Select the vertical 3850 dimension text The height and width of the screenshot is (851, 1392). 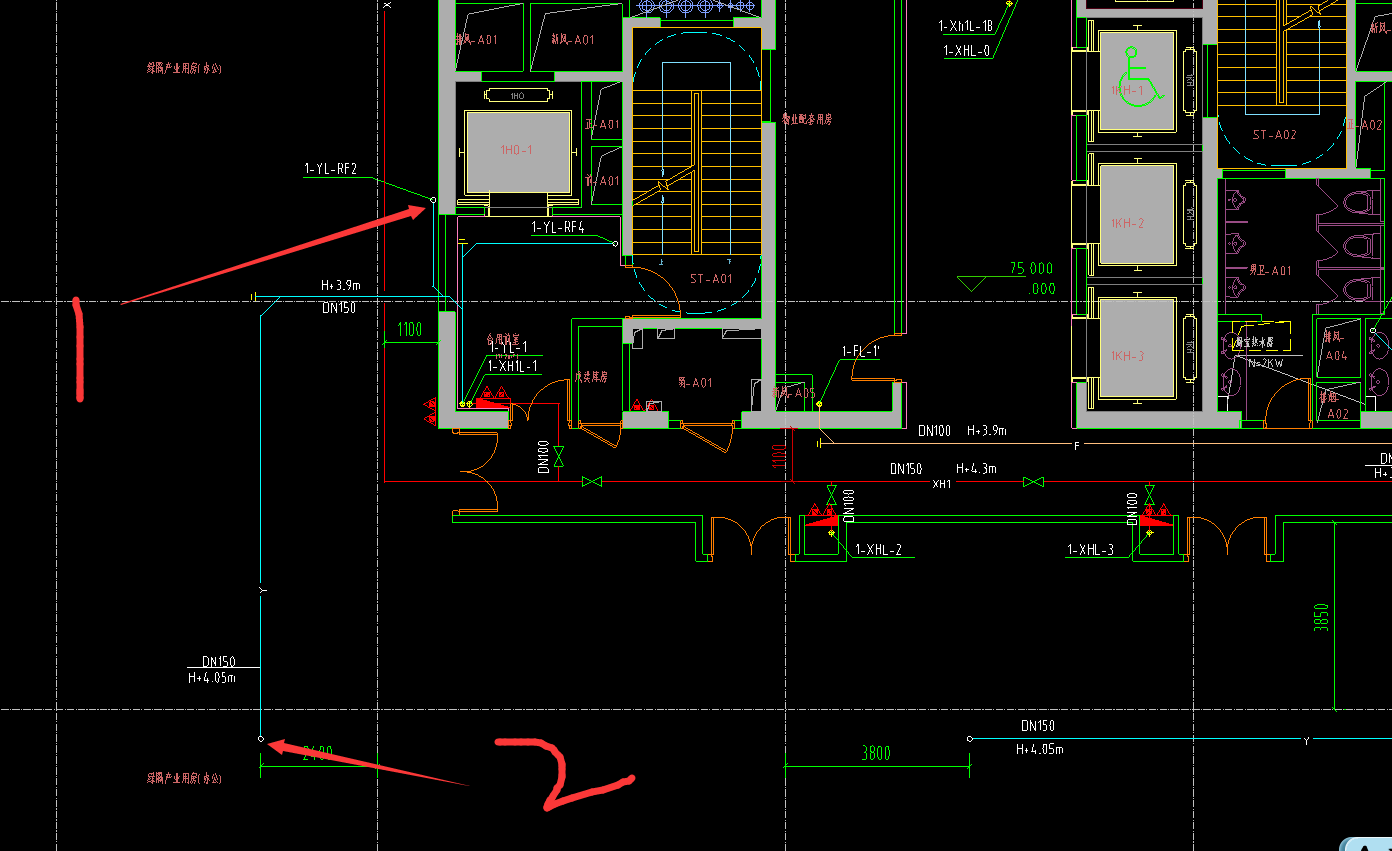(x=1321, y=620)
